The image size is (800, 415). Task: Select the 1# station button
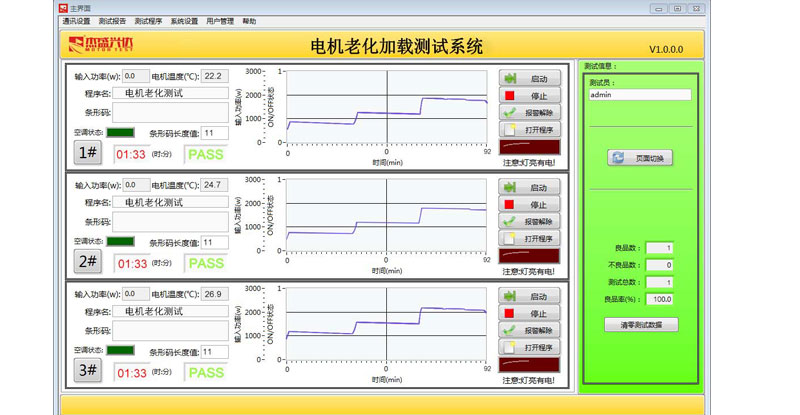(x=88, y=152)
